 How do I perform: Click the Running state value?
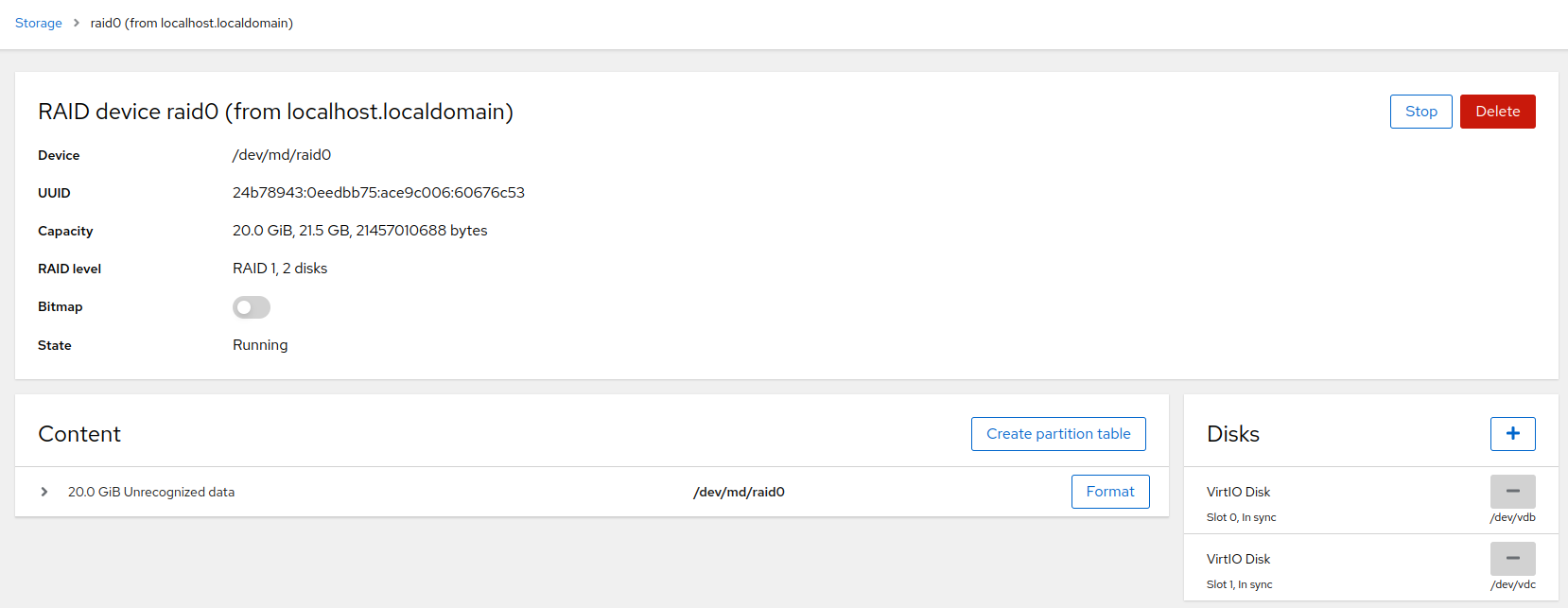coord(260,345)
